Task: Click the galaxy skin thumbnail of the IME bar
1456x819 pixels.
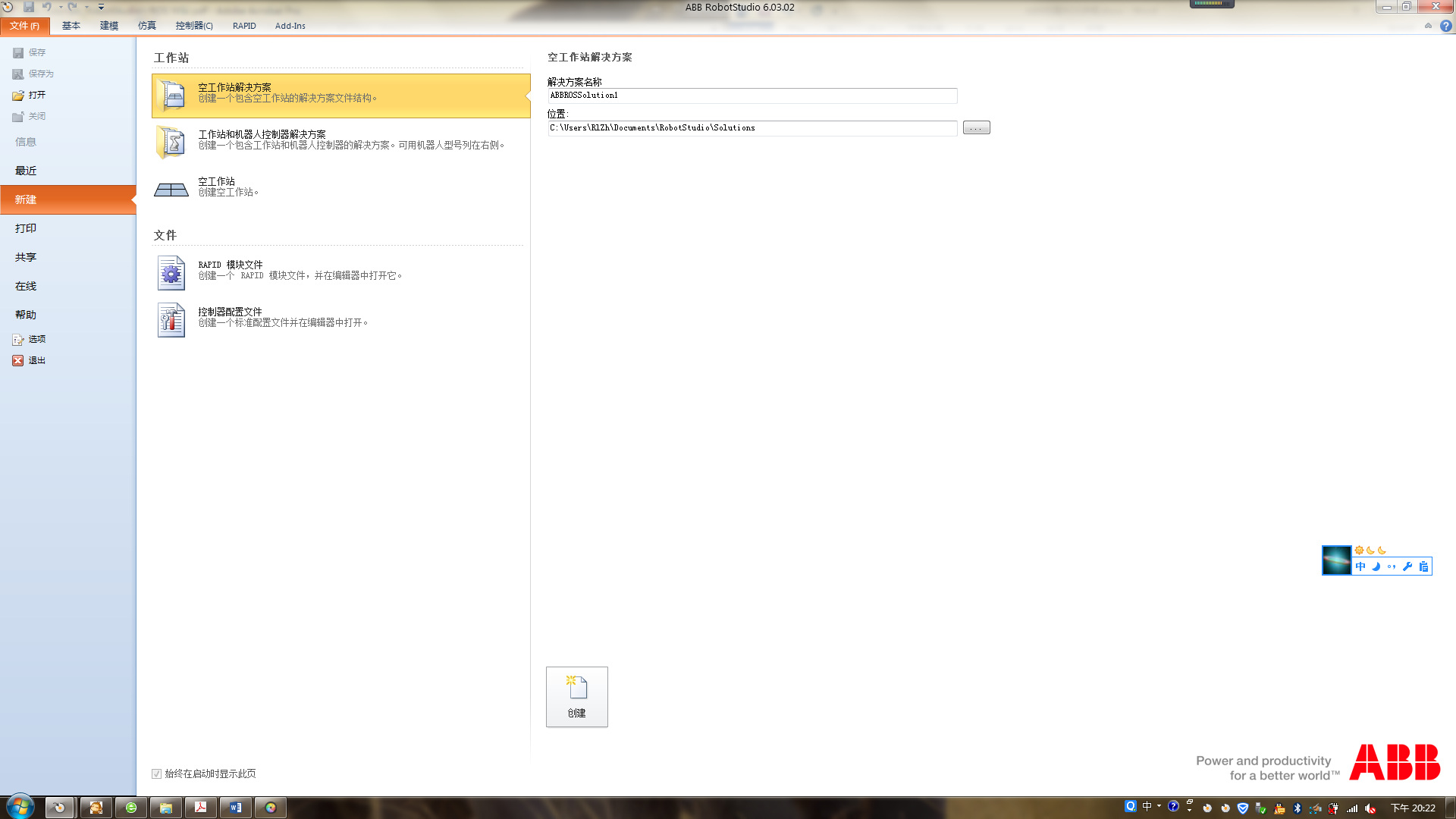Action: coord(1337,560)
